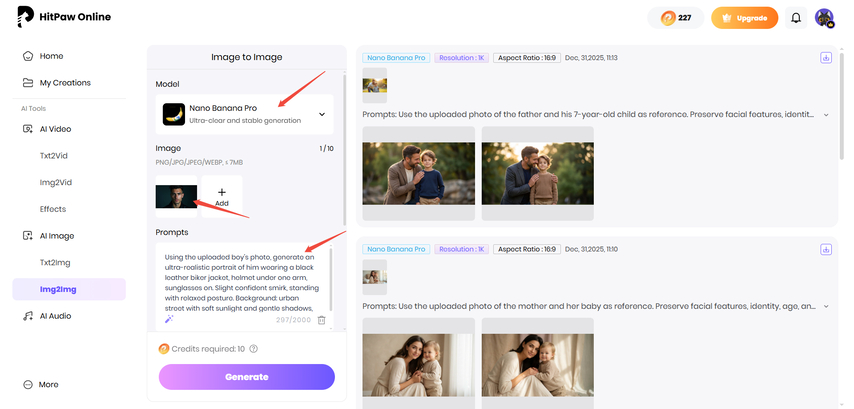854x409 pixels.
Task: Click the notification bell icon
Action: (x=796, y=18)
